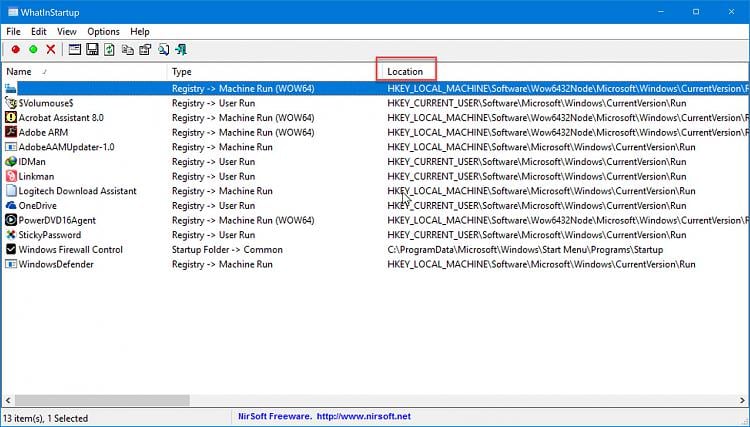Viewport: 750px width, 427px height.
Task: Sort by the Location column header
Action: tap(405, 72)
